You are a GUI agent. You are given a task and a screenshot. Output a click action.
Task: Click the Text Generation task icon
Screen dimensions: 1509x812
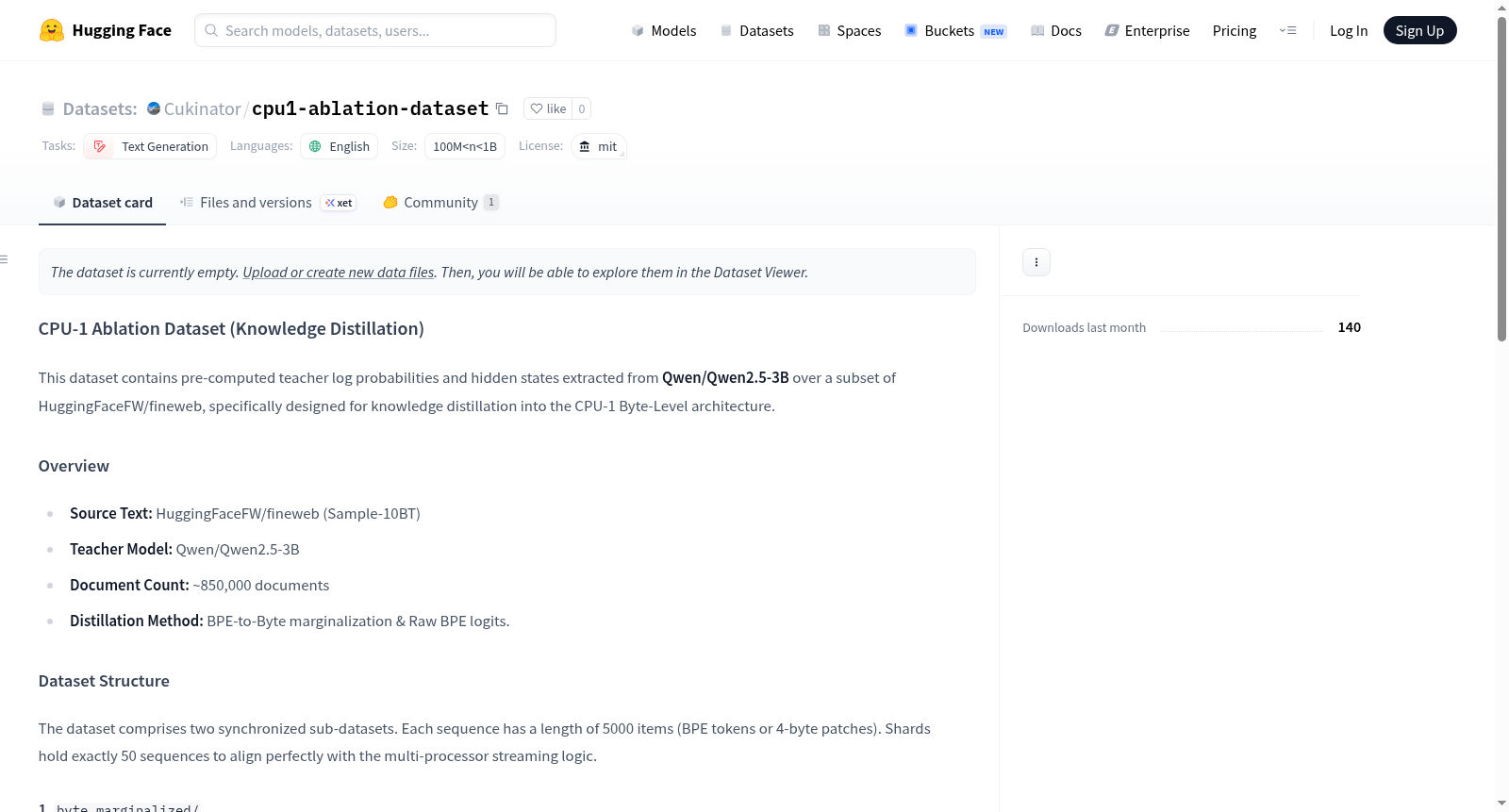100,146
